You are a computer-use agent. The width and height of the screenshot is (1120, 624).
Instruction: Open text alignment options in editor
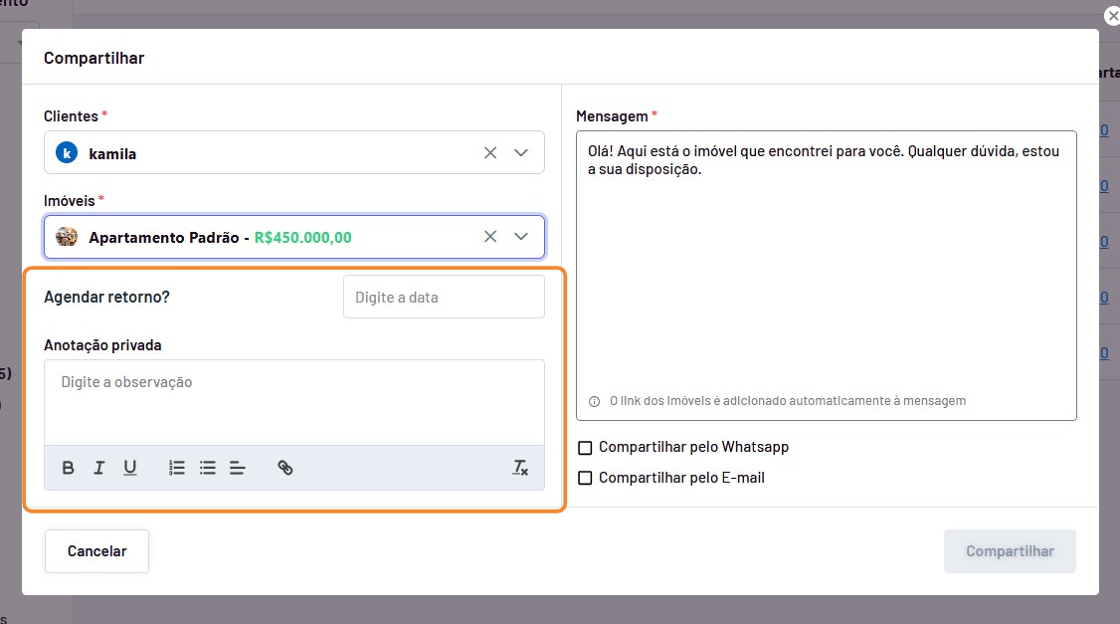click(238, 468)
